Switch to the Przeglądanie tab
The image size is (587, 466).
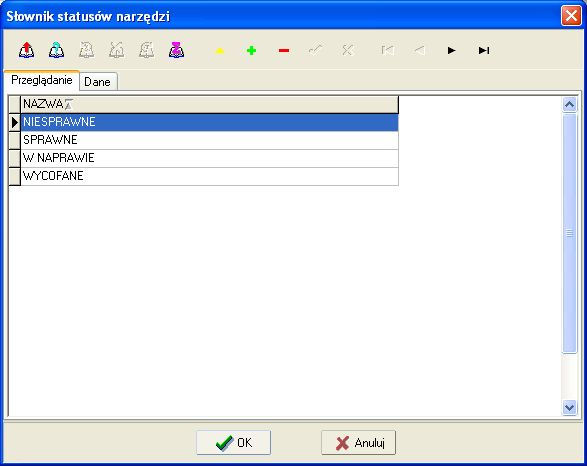coord(42,80)
